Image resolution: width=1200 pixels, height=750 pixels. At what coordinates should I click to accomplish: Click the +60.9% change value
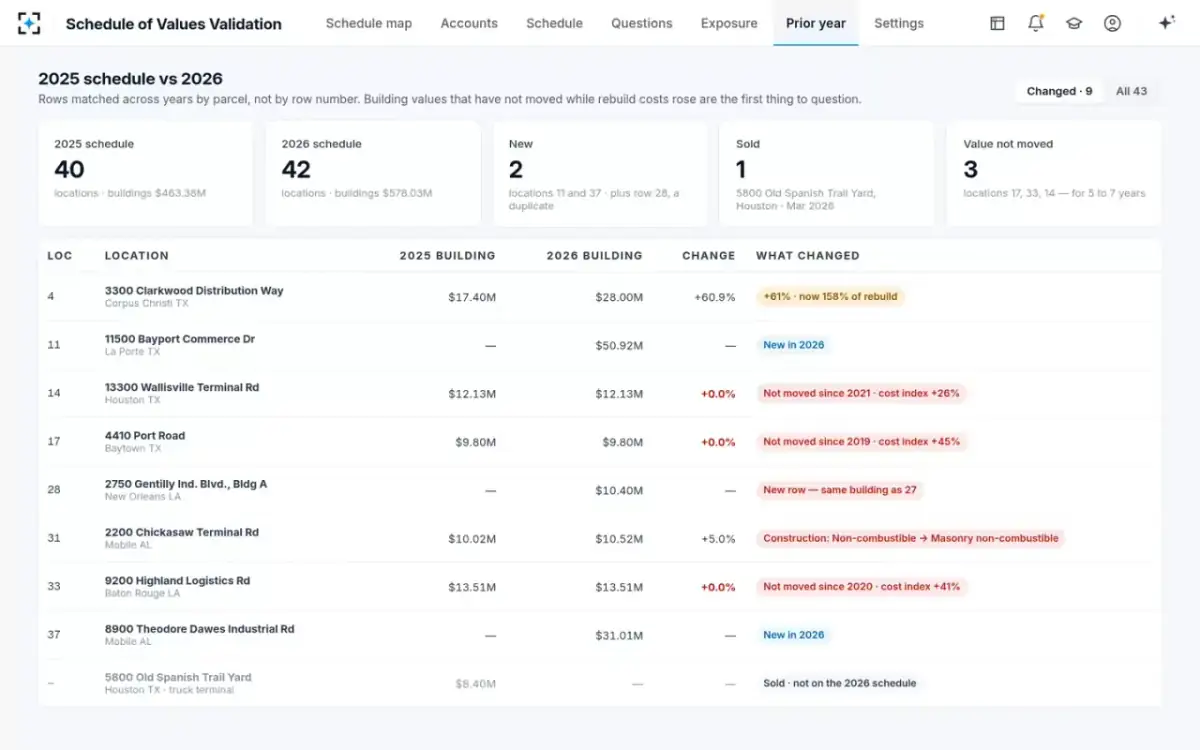coord(715,297)
